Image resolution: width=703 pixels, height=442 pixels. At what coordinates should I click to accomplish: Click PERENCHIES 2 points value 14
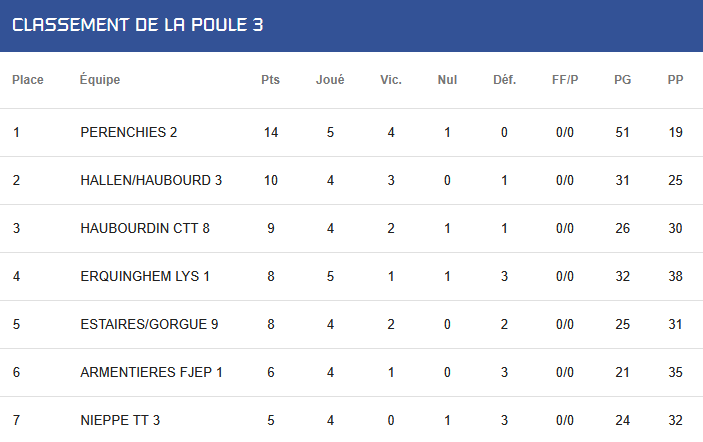click(271, 132)
